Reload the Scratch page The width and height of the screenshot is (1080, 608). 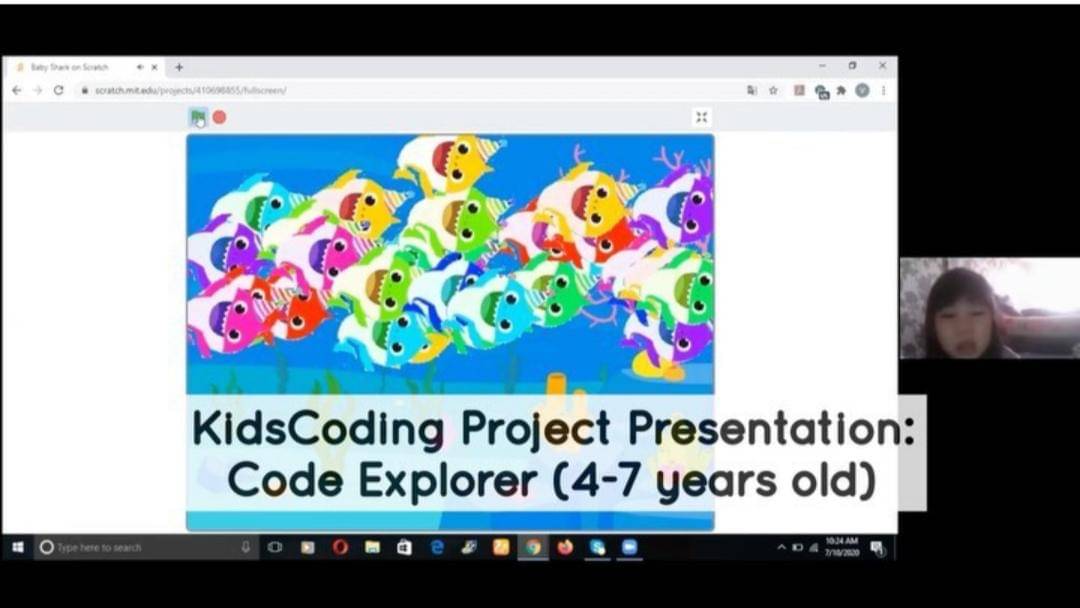[59, 90]
